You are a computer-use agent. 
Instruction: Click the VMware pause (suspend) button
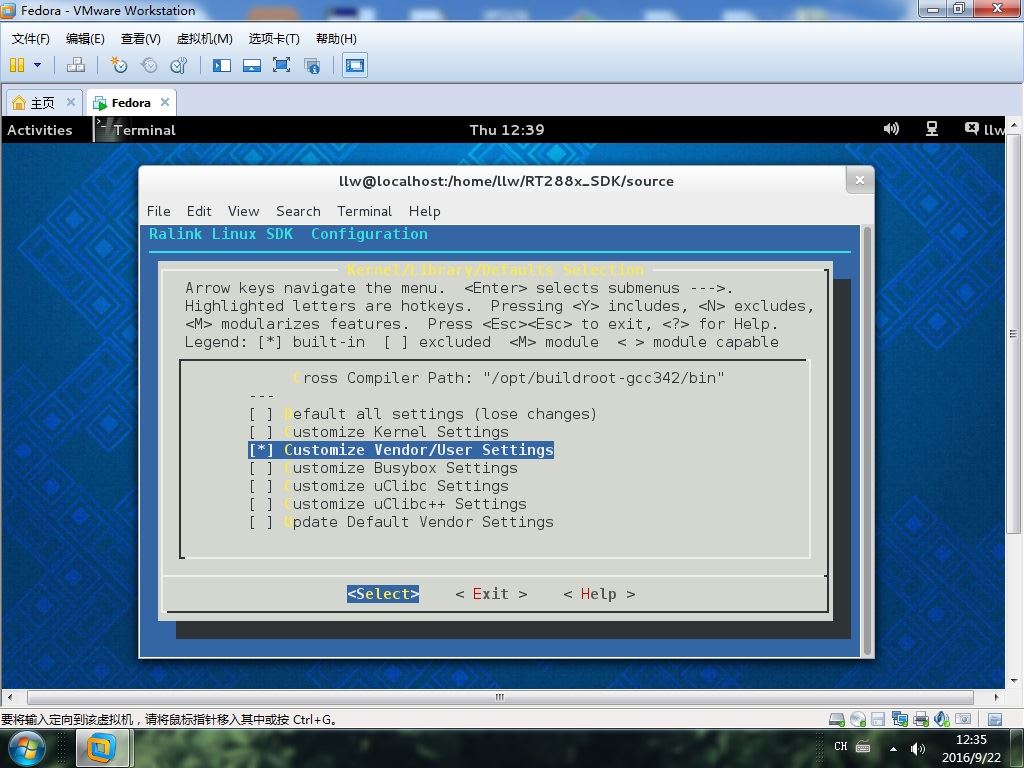click(x=17, y=65)
